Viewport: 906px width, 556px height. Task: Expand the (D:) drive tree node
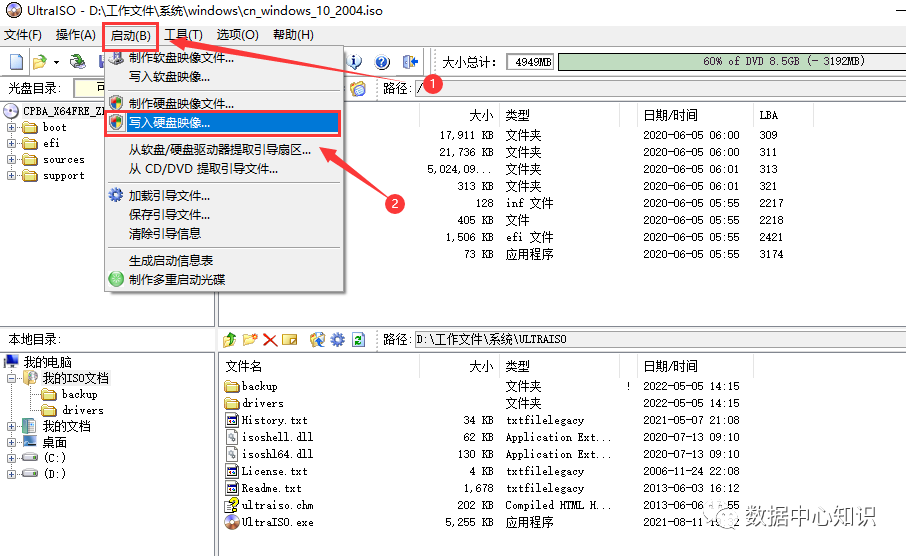11,474
